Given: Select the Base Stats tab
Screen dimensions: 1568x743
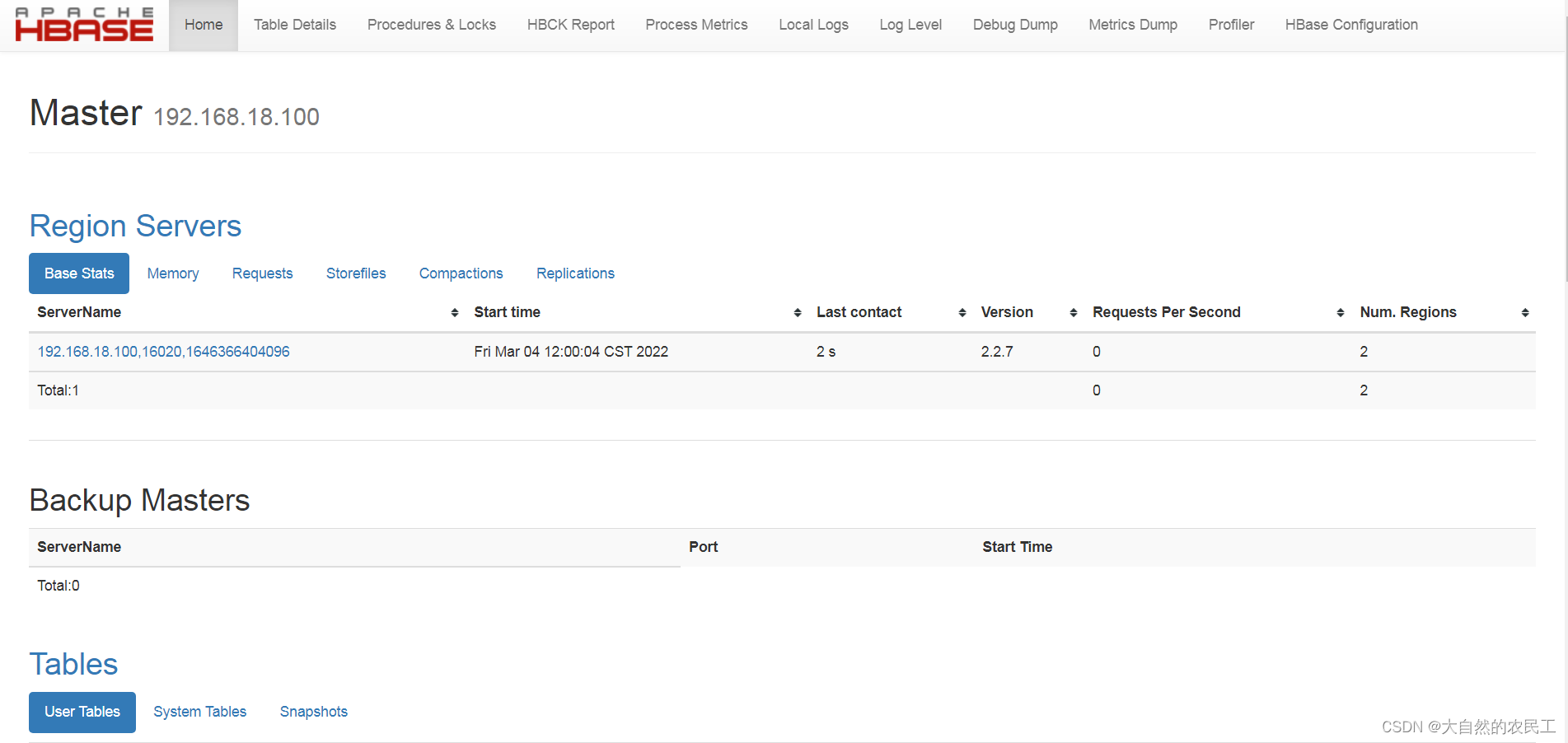Looking at the screenshot, I should (79, 273).
